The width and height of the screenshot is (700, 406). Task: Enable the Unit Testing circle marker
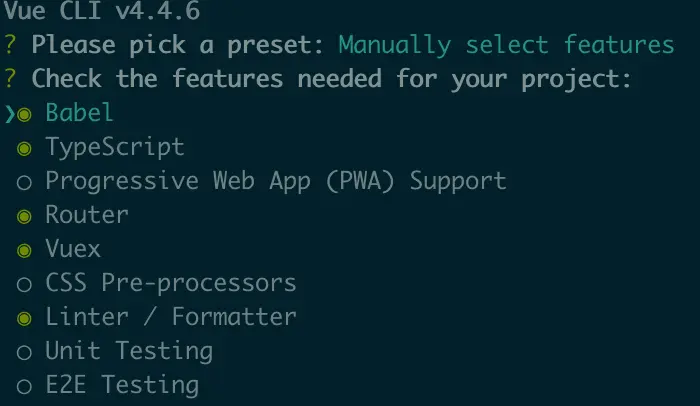pos(25,352)
